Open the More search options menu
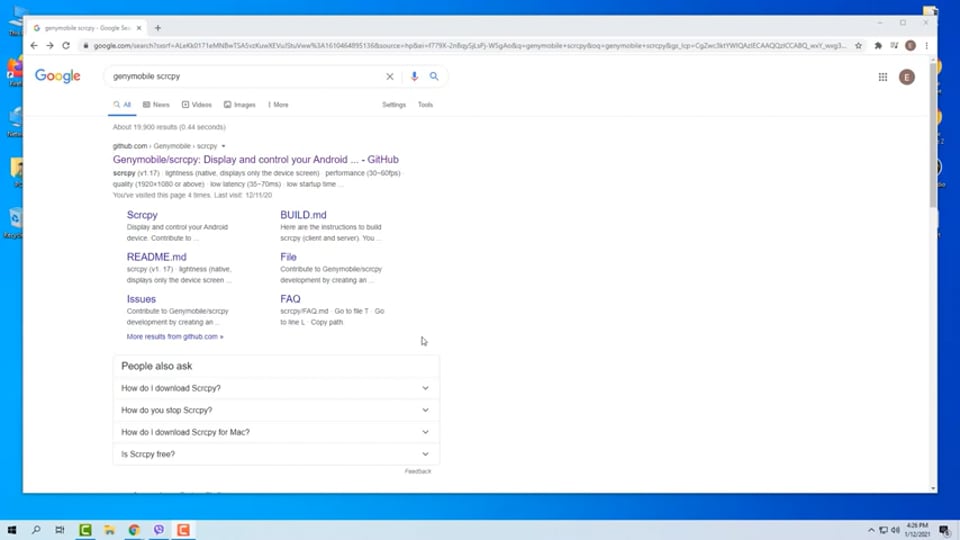960x540 pixels. pyautogui.click(x=279, y=105)
